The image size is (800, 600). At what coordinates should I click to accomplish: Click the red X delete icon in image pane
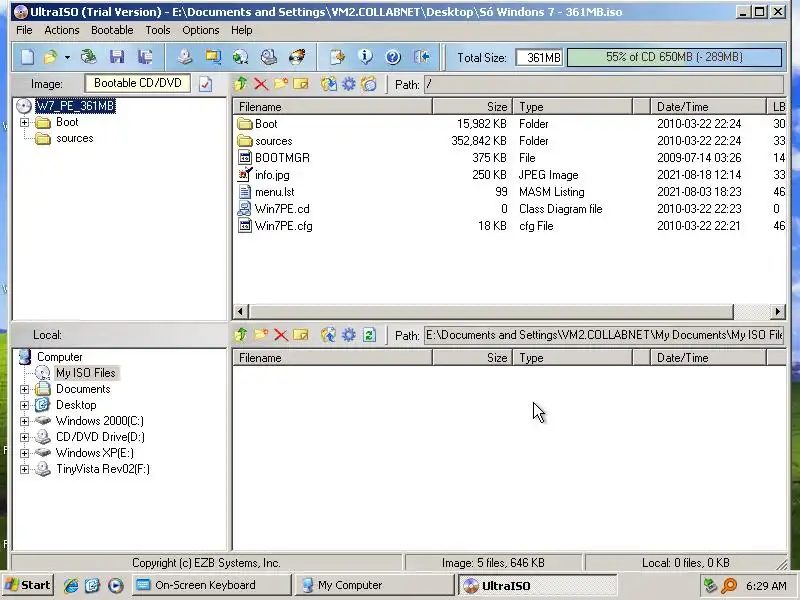(x=261, y=84)
